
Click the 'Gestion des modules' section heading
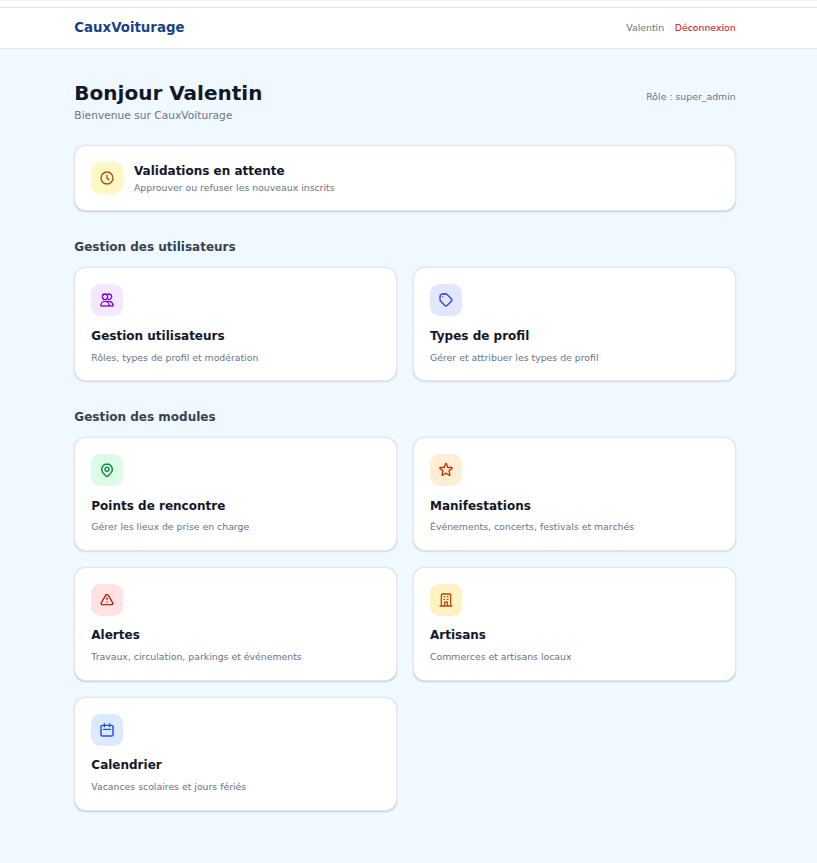click(145, 417)
